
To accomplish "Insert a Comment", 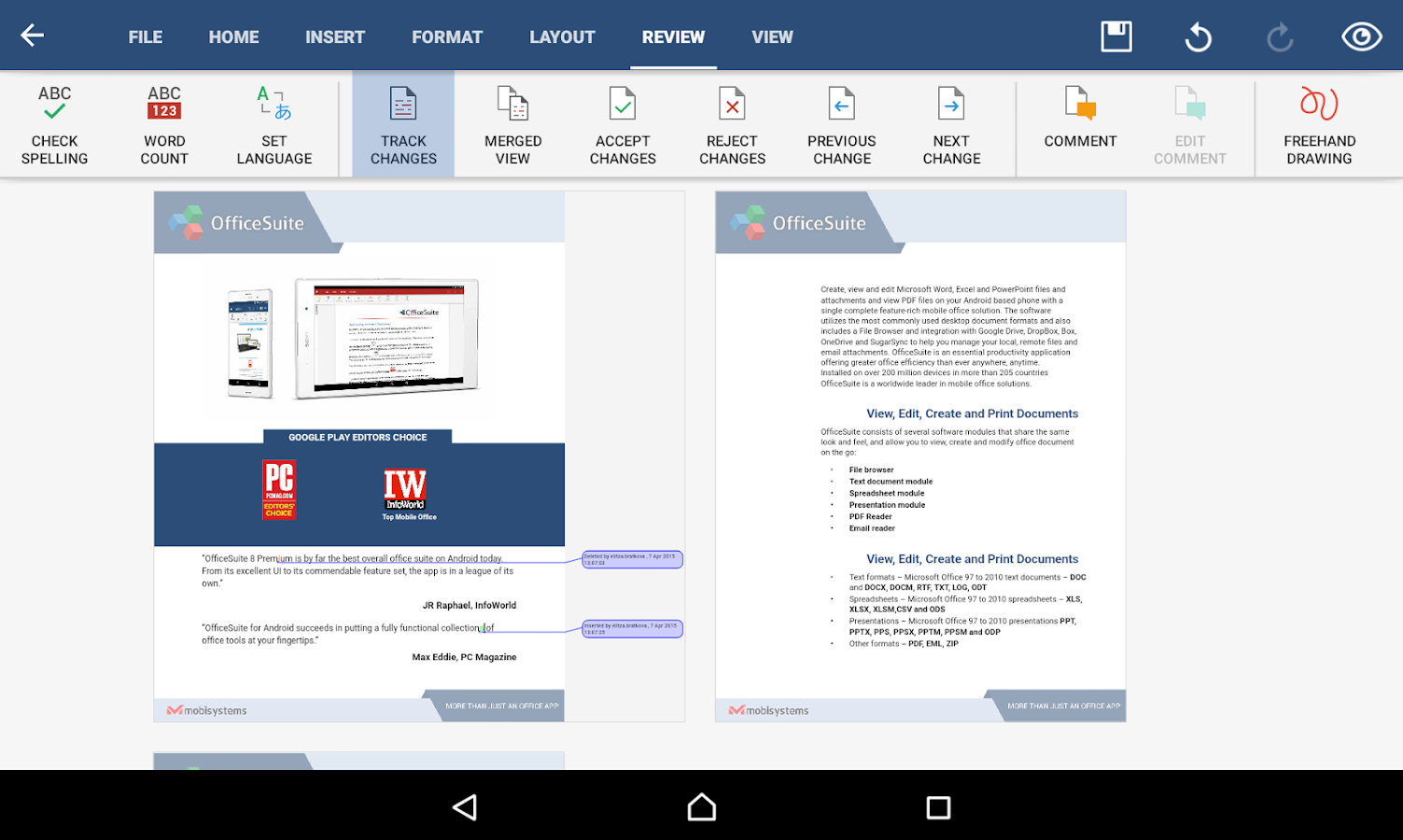I will (1080, 117).
